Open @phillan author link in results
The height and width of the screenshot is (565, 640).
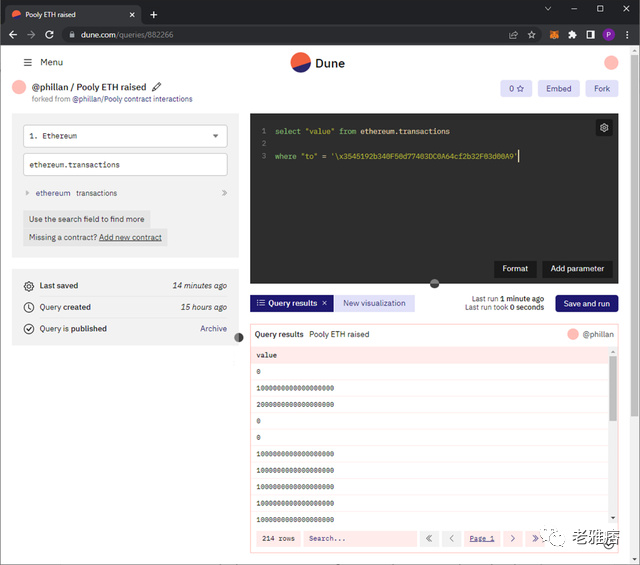click(x=598, y=334)
